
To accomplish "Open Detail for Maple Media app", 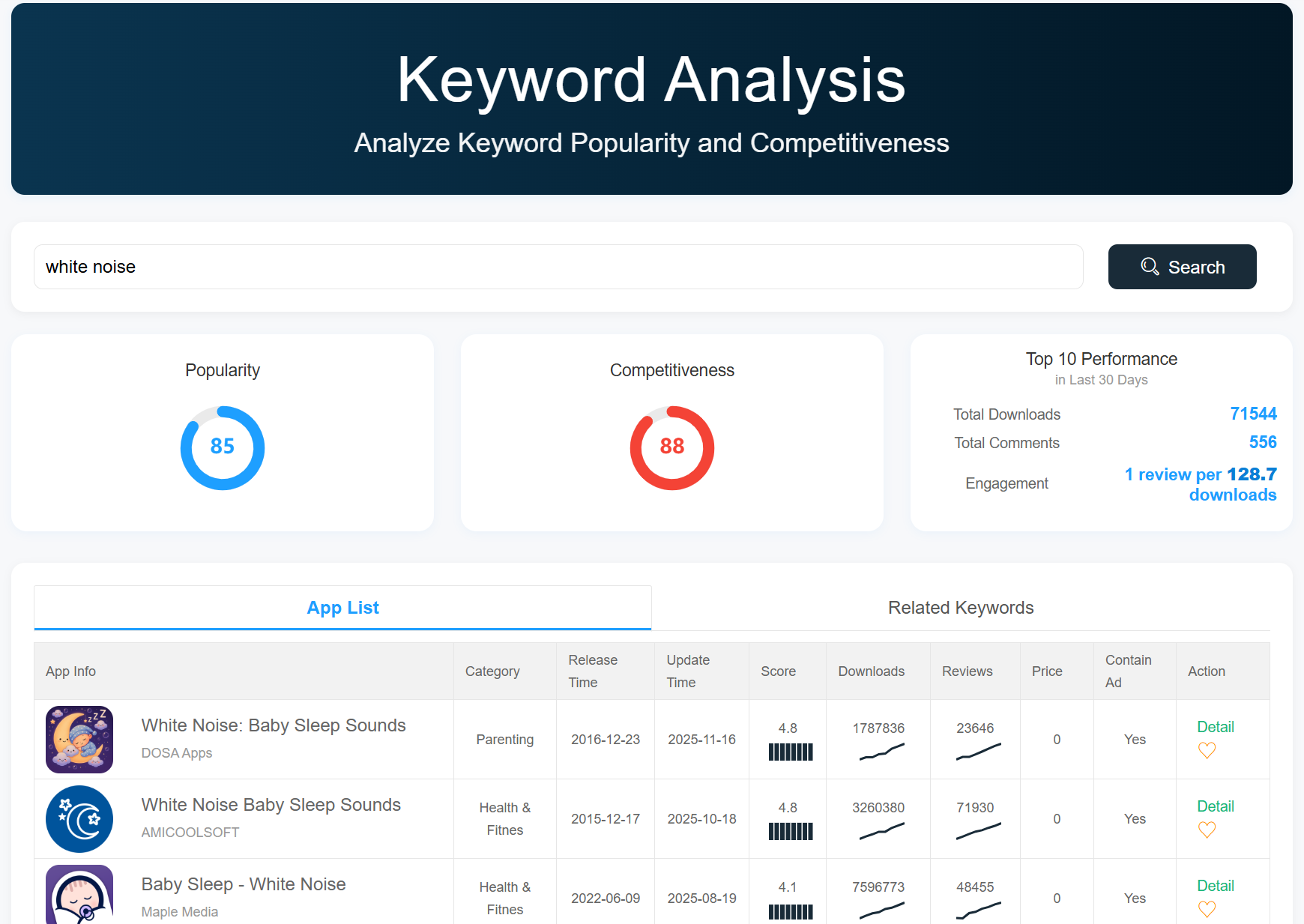I will 1215,886.
